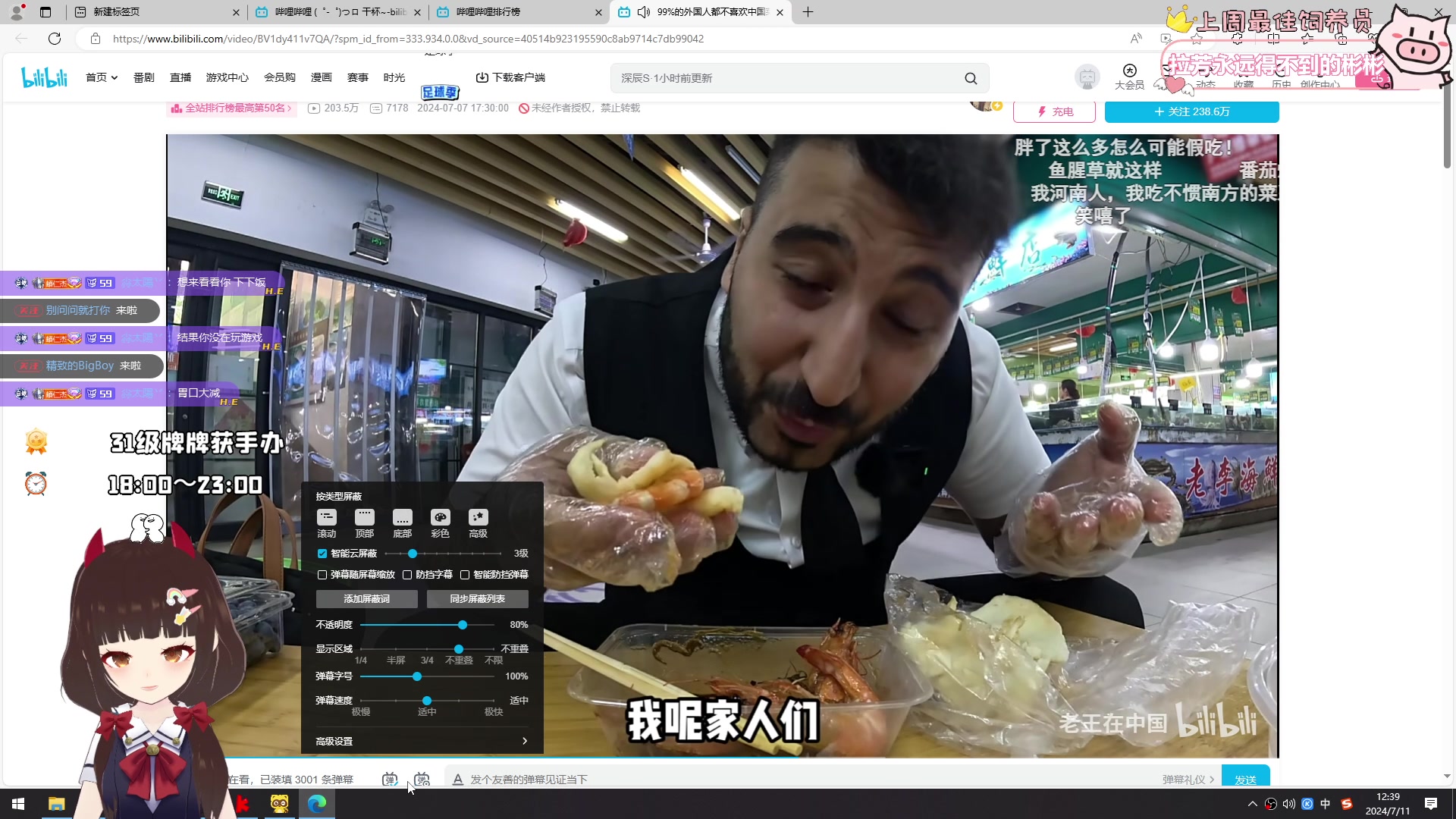Viewport: 1456px width, 819px height.
Task: Click the read aloud icon in address bar
Action: click(x=1135, y=39)
